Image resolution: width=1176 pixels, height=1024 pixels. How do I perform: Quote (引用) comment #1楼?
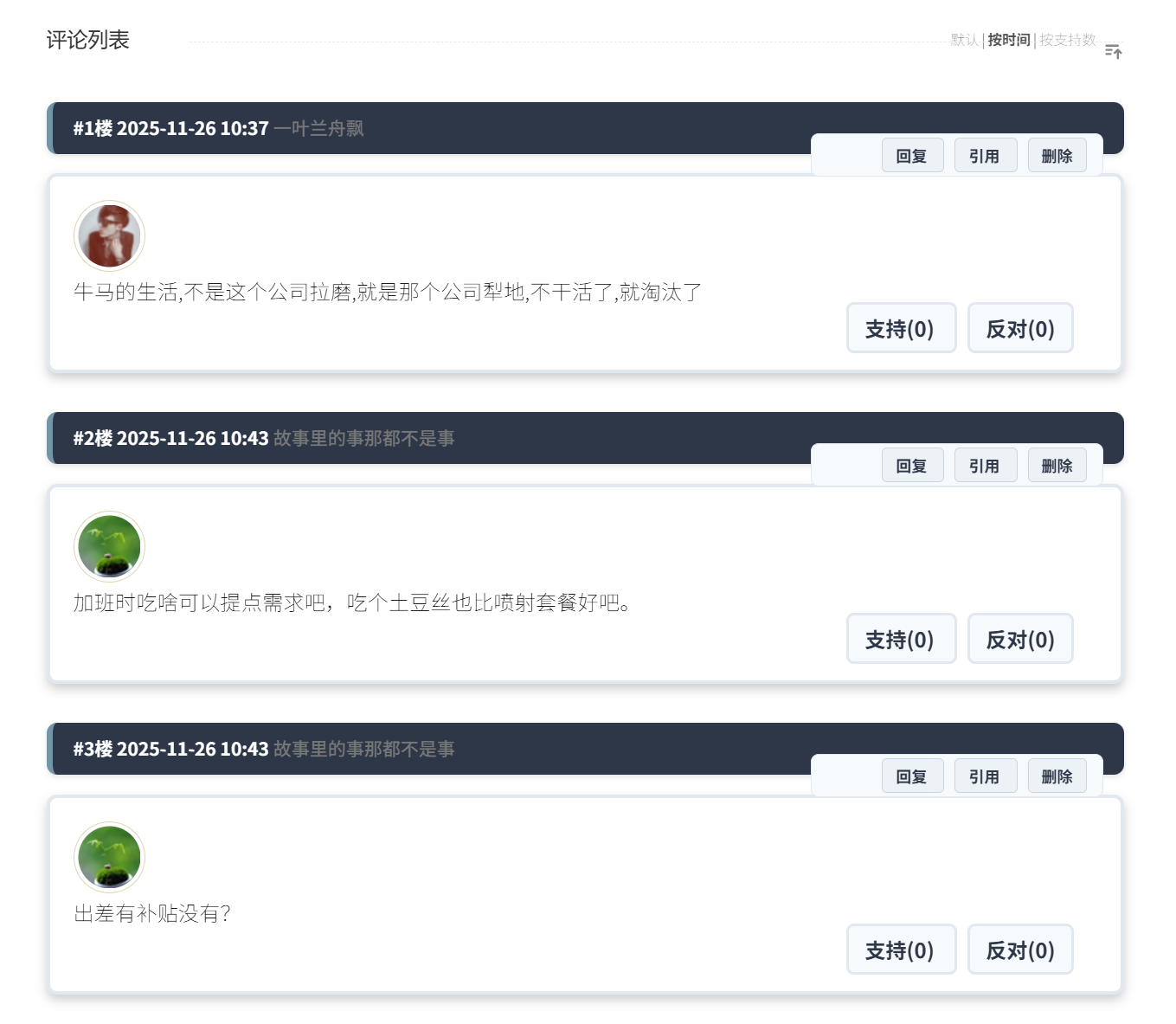coord(985,156)
